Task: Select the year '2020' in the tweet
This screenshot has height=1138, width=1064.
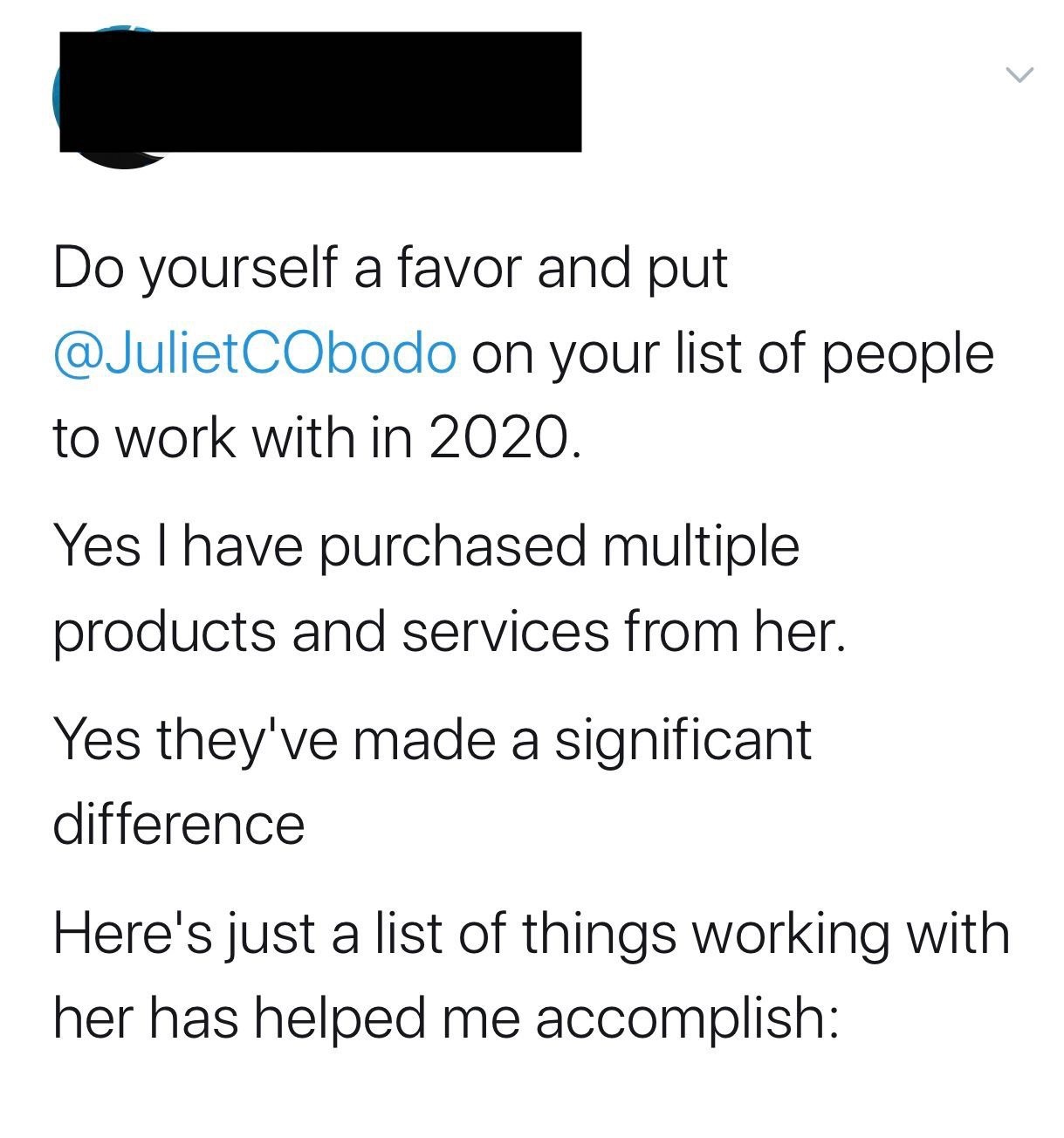Action: point(496,437)
